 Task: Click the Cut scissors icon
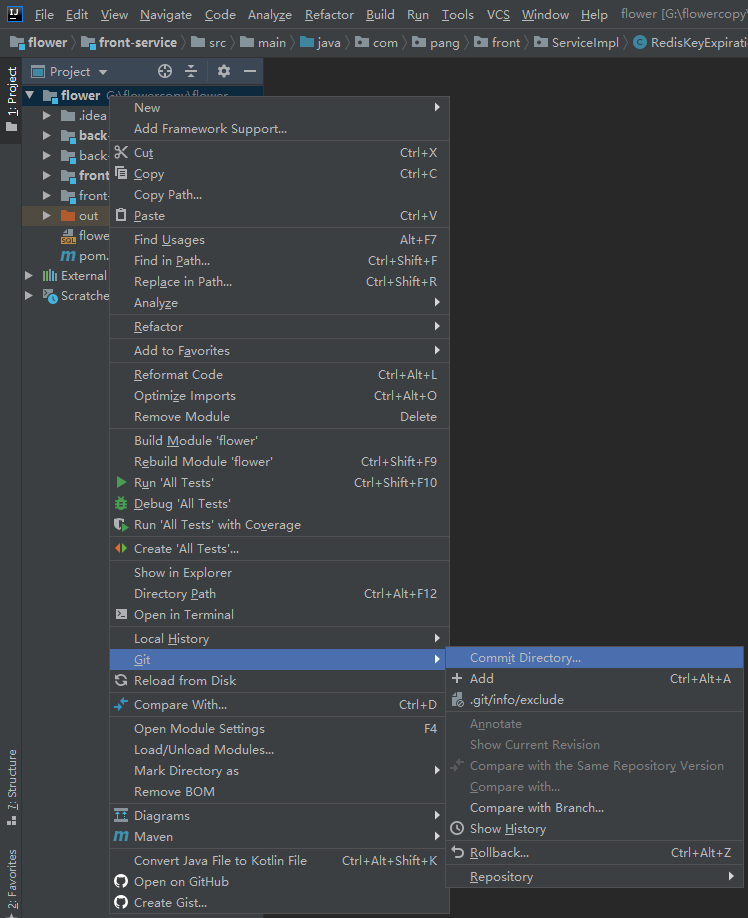tap(121, 152)
